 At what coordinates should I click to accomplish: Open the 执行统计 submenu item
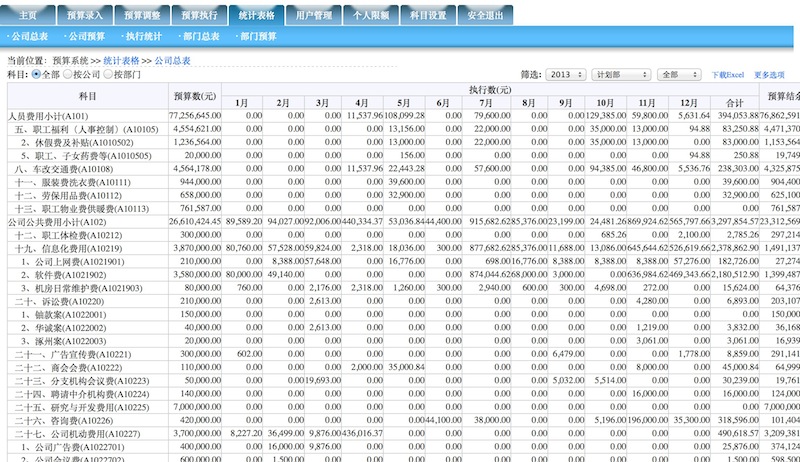[142, 37]
